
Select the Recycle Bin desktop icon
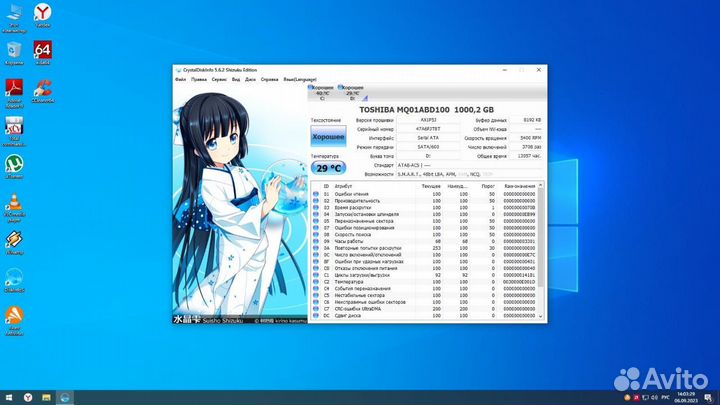pos(14,53)
